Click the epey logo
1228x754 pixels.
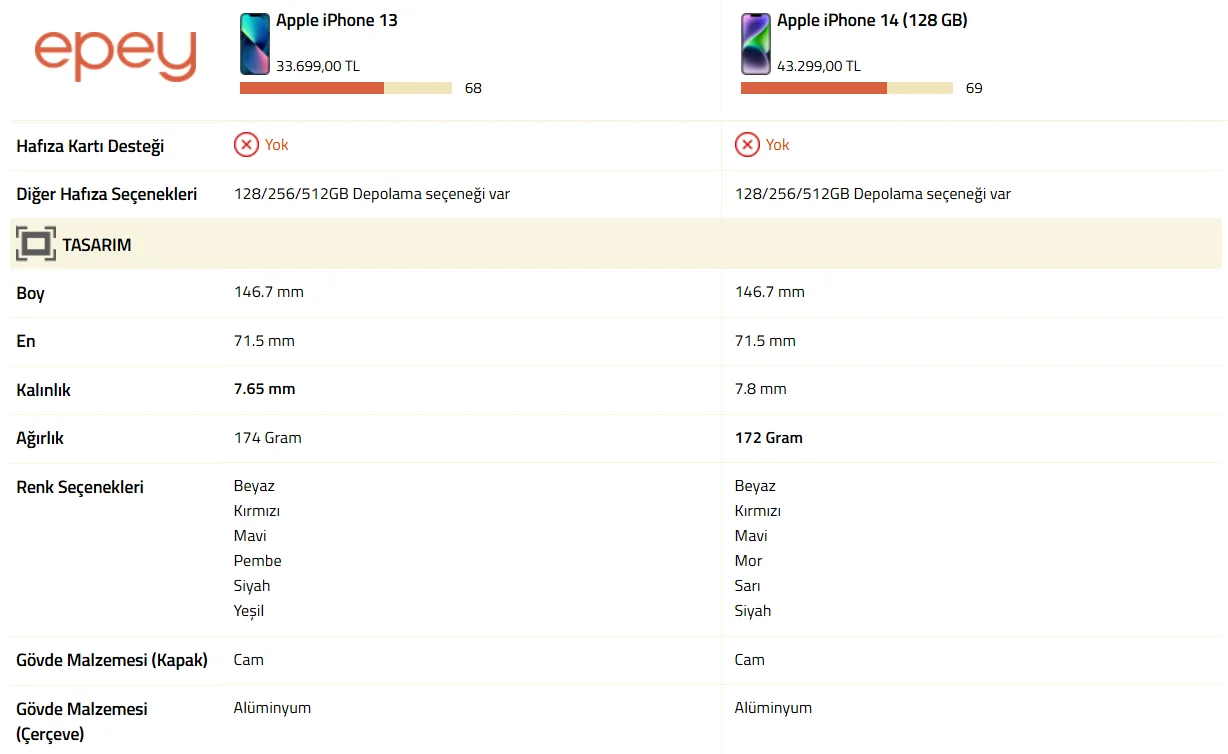click(116, 55)
